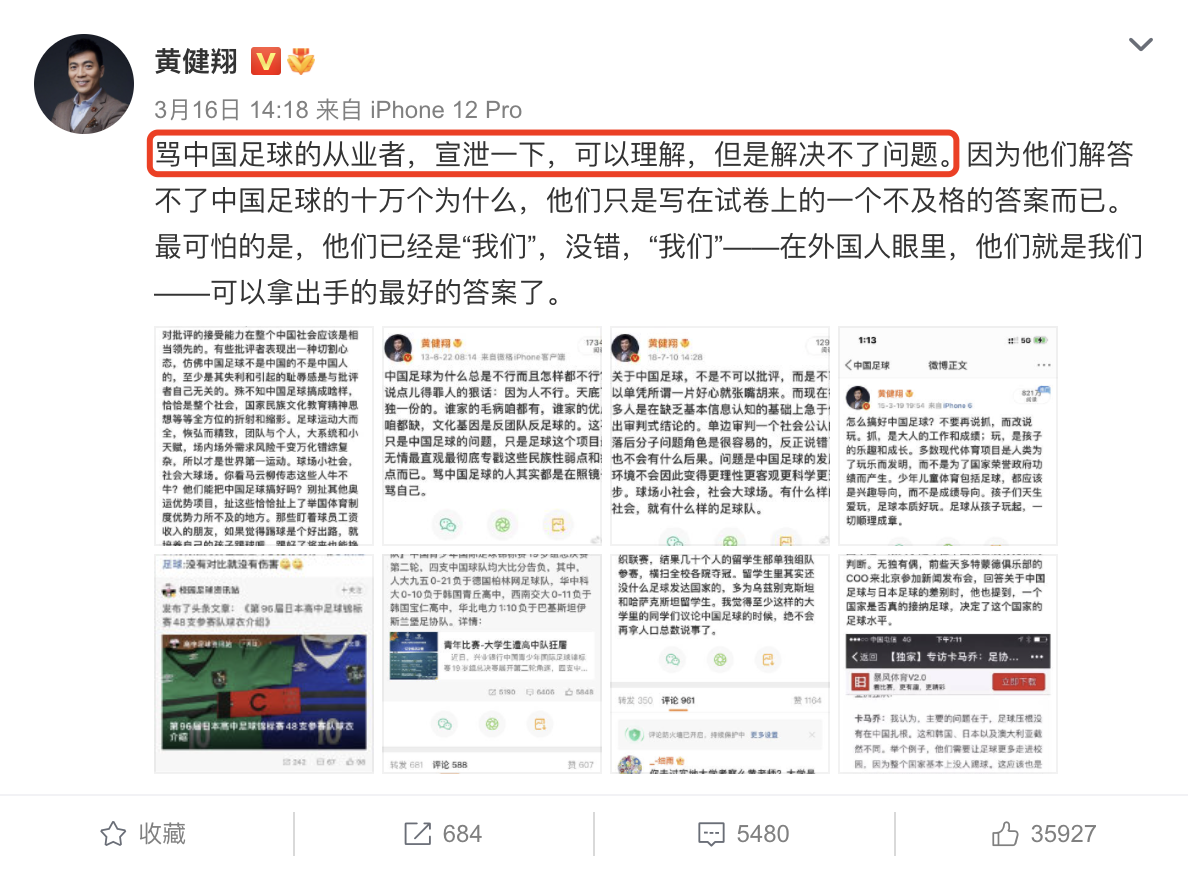1188x870 pixels.
Task: Click the red-highlighted first sentence of post
Action: 553,154
